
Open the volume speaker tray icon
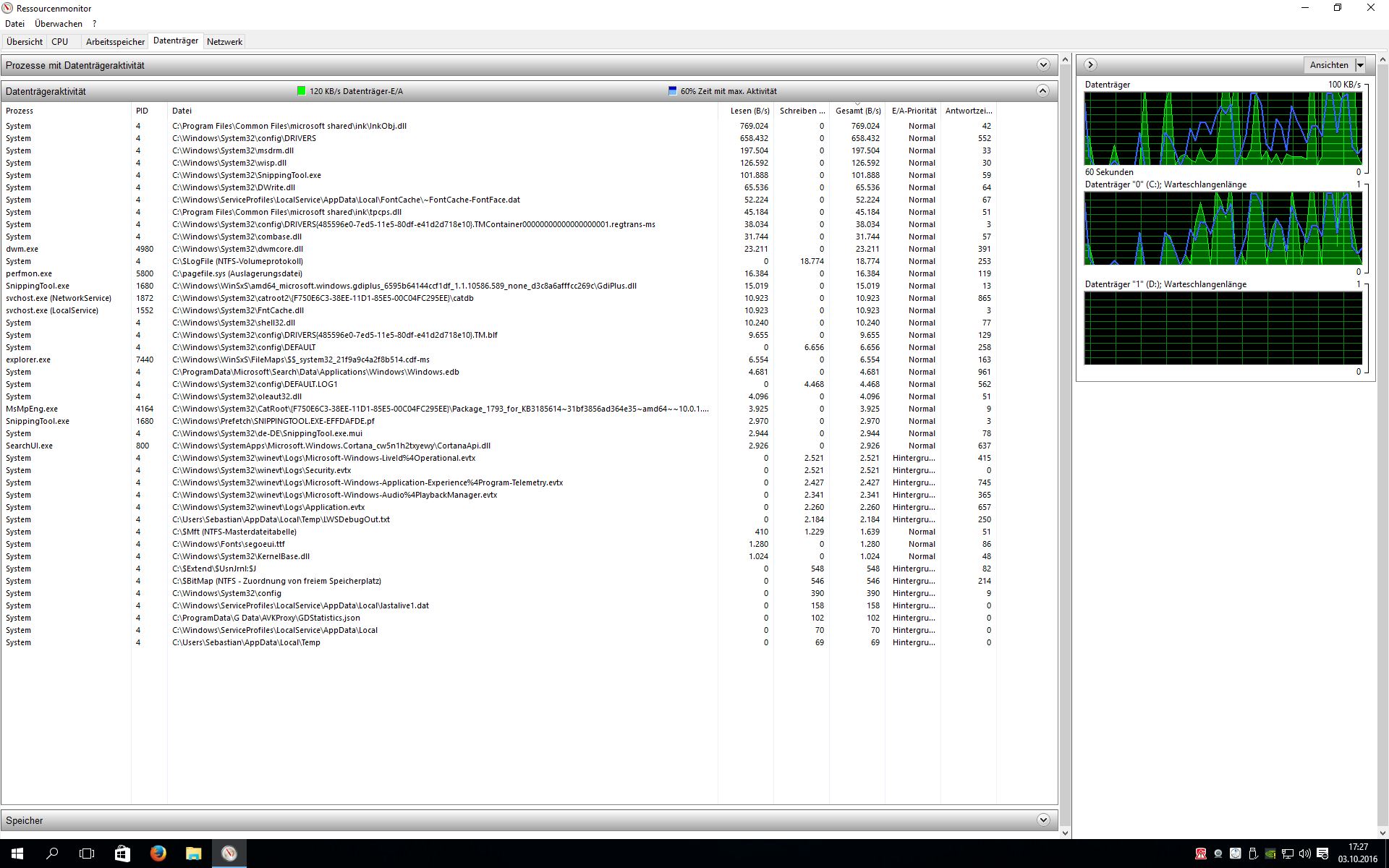[x=1304, y=854]
